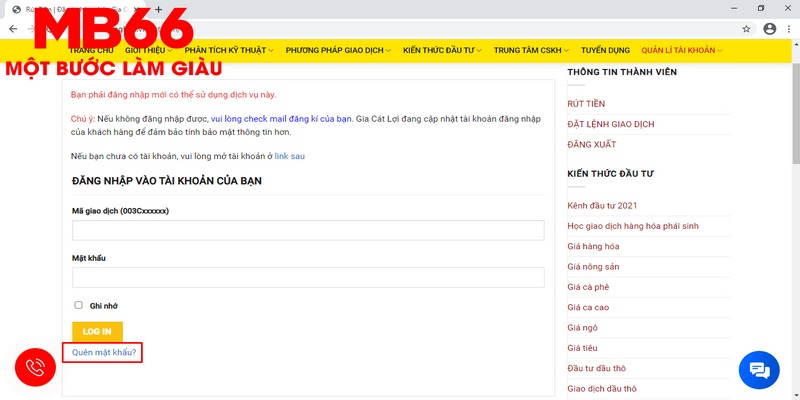Open the TUYỂN DỤNG nav item

click(x=605, y=51)
